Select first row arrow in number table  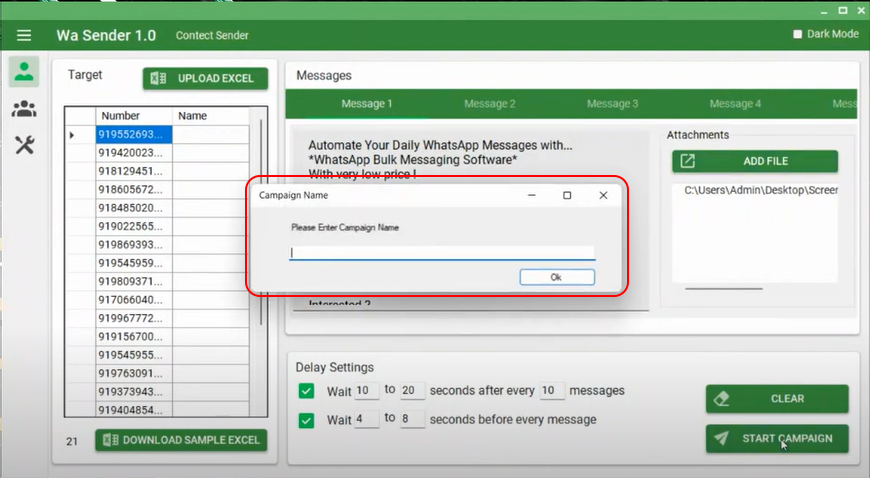click(x=72, y=134)
